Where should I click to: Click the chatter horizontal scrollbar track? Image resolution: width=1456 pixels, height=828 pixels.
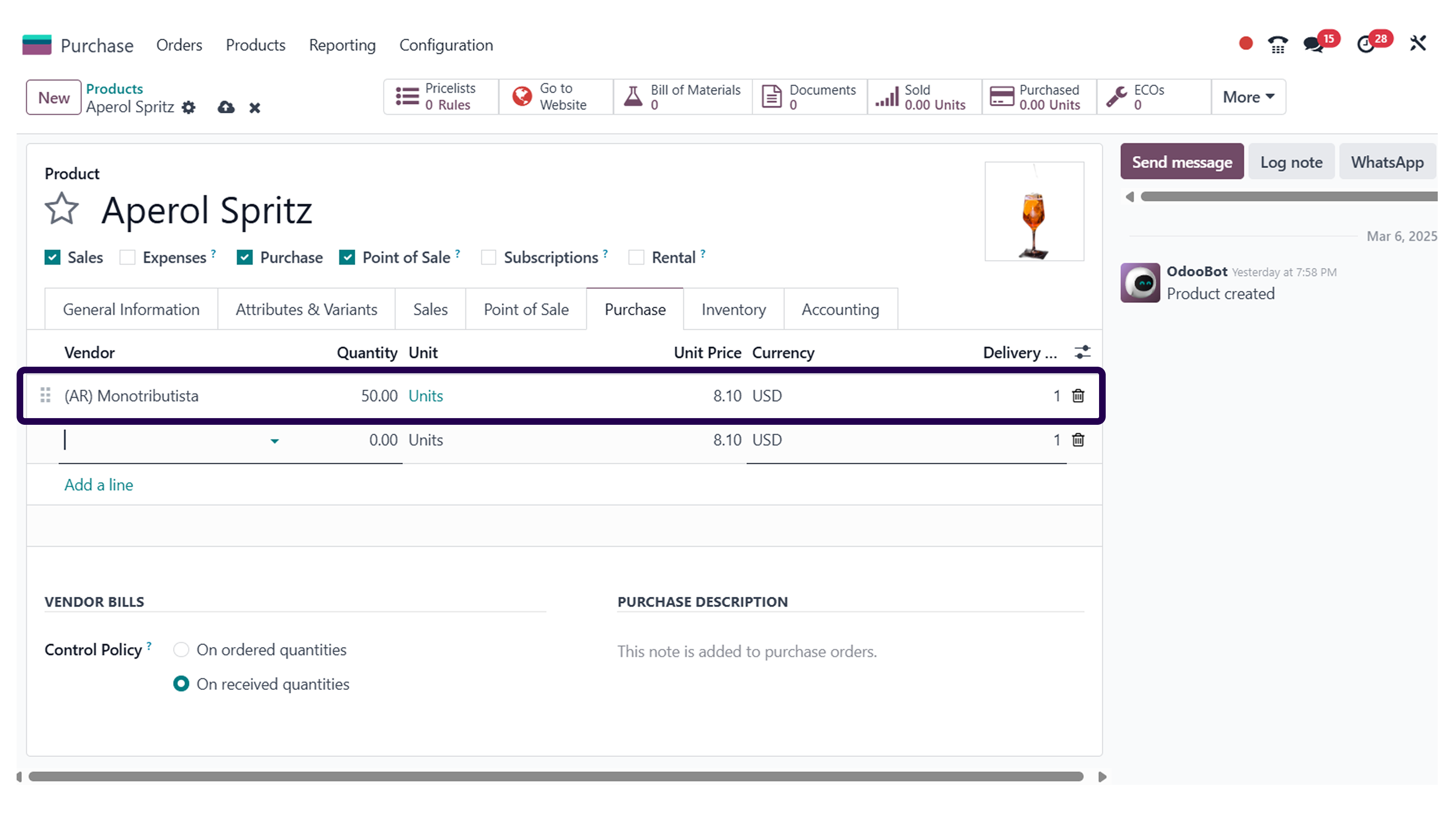[x=1289, y=197]
